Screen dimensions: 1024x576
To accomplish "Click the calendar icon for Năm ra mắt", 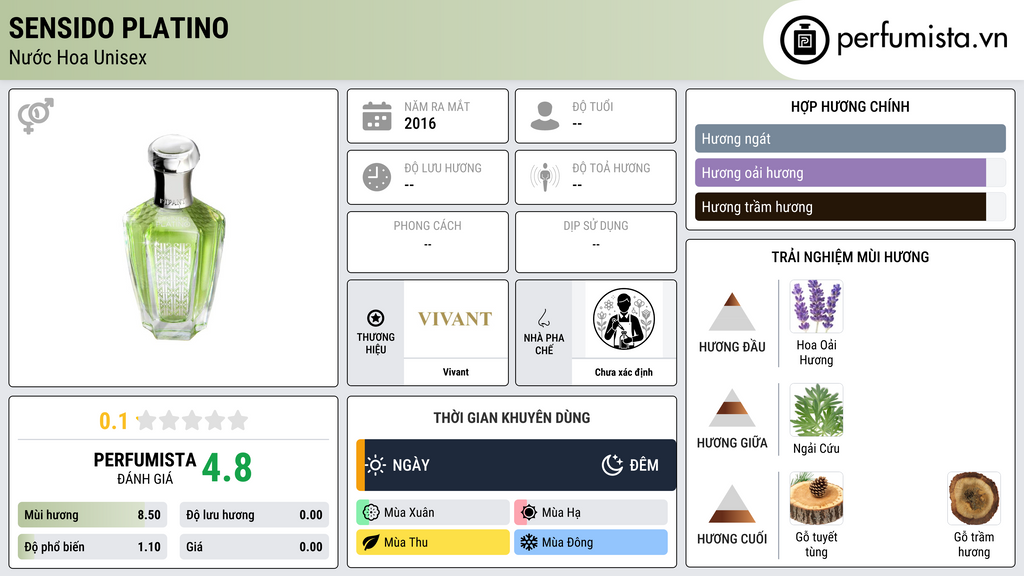I will pos(377,116).
